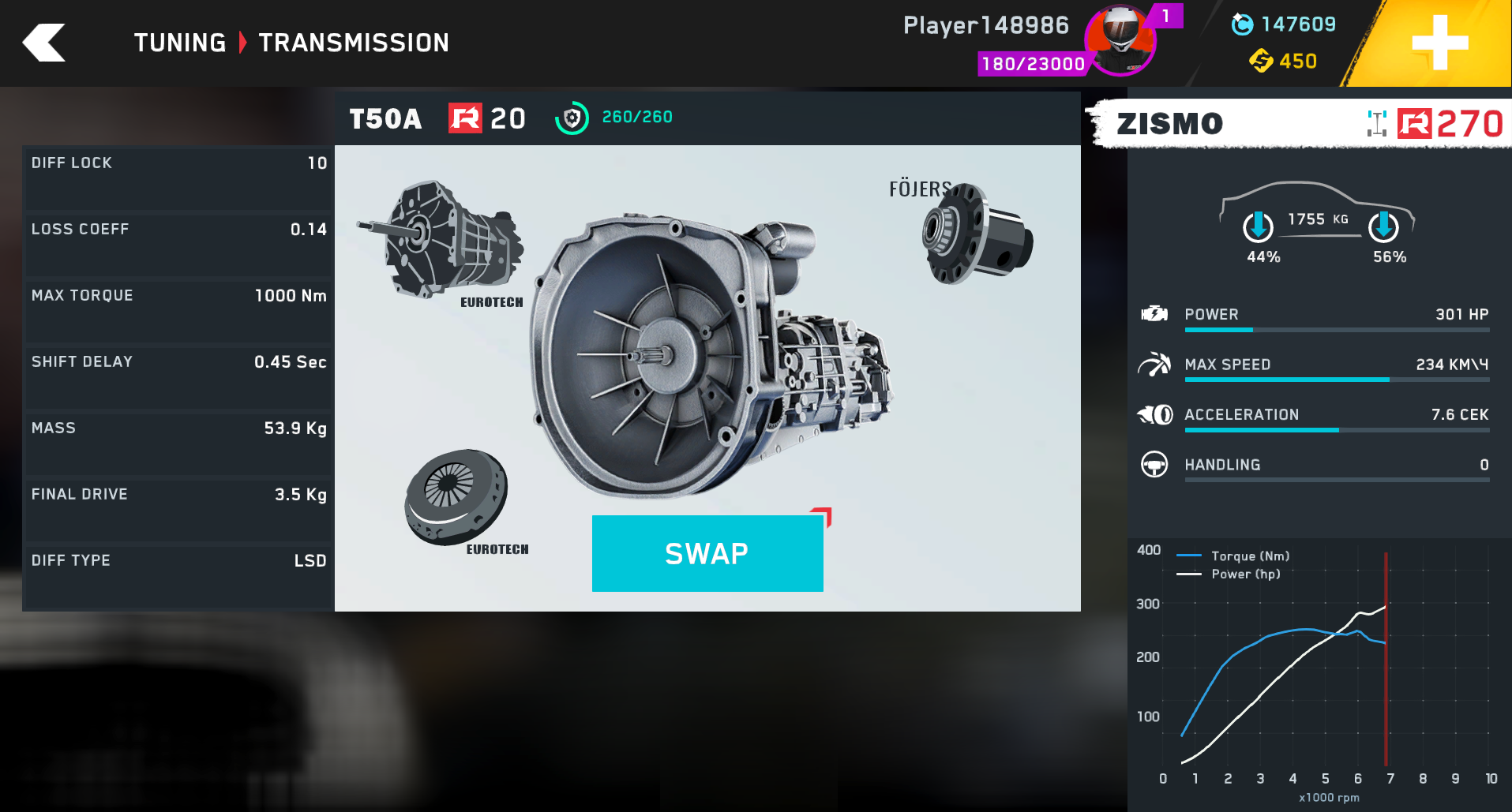Select the SHIFT DELAY stat row
This screenshot has width=1512, height=812.
pos(178,376)
